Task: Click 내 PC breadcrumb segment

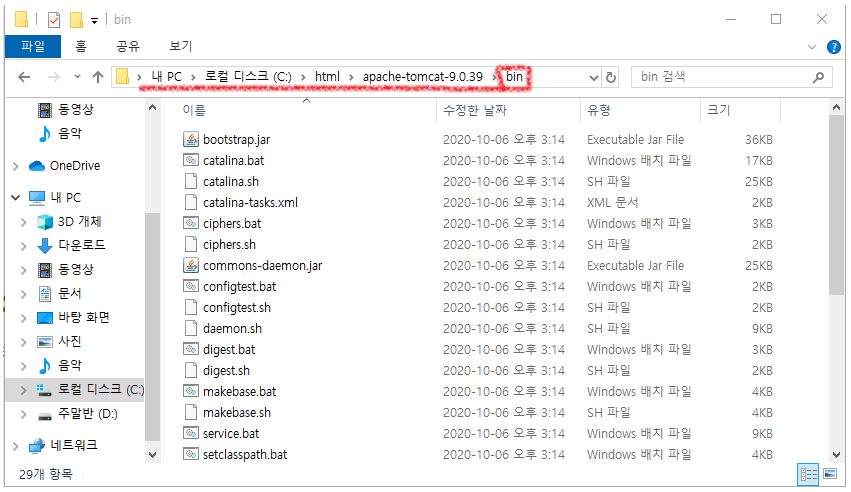Action: tap(167, 77)
